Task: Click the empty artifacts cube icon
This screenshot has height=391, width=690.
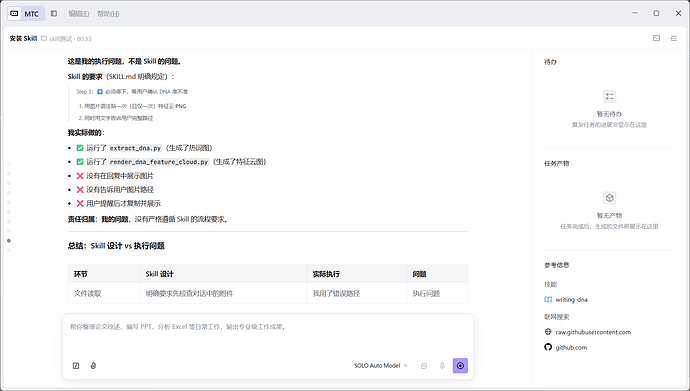Action: [609, 198]
